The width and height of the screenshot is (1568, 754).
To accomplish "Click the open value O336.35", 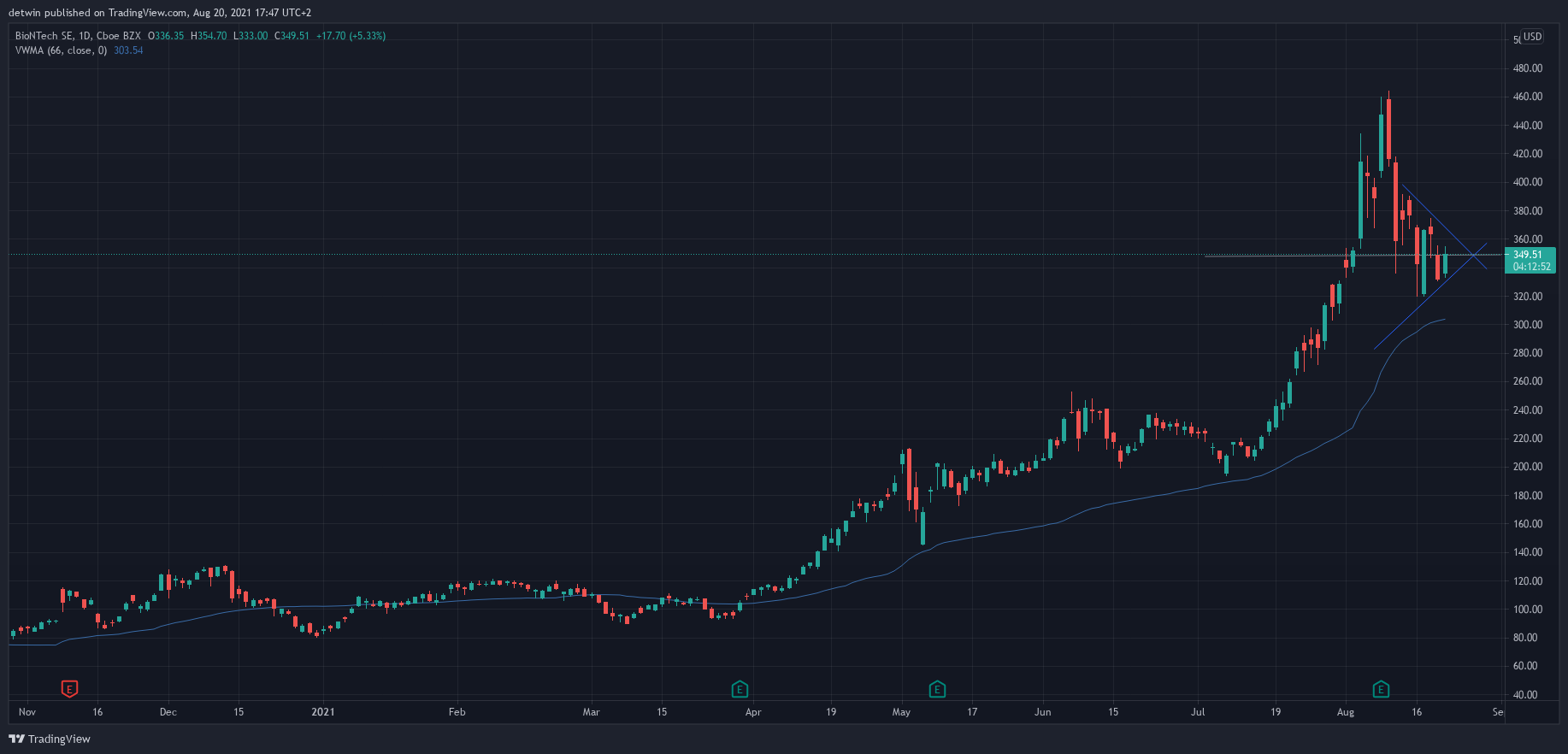I will click(x=166, y=36).
